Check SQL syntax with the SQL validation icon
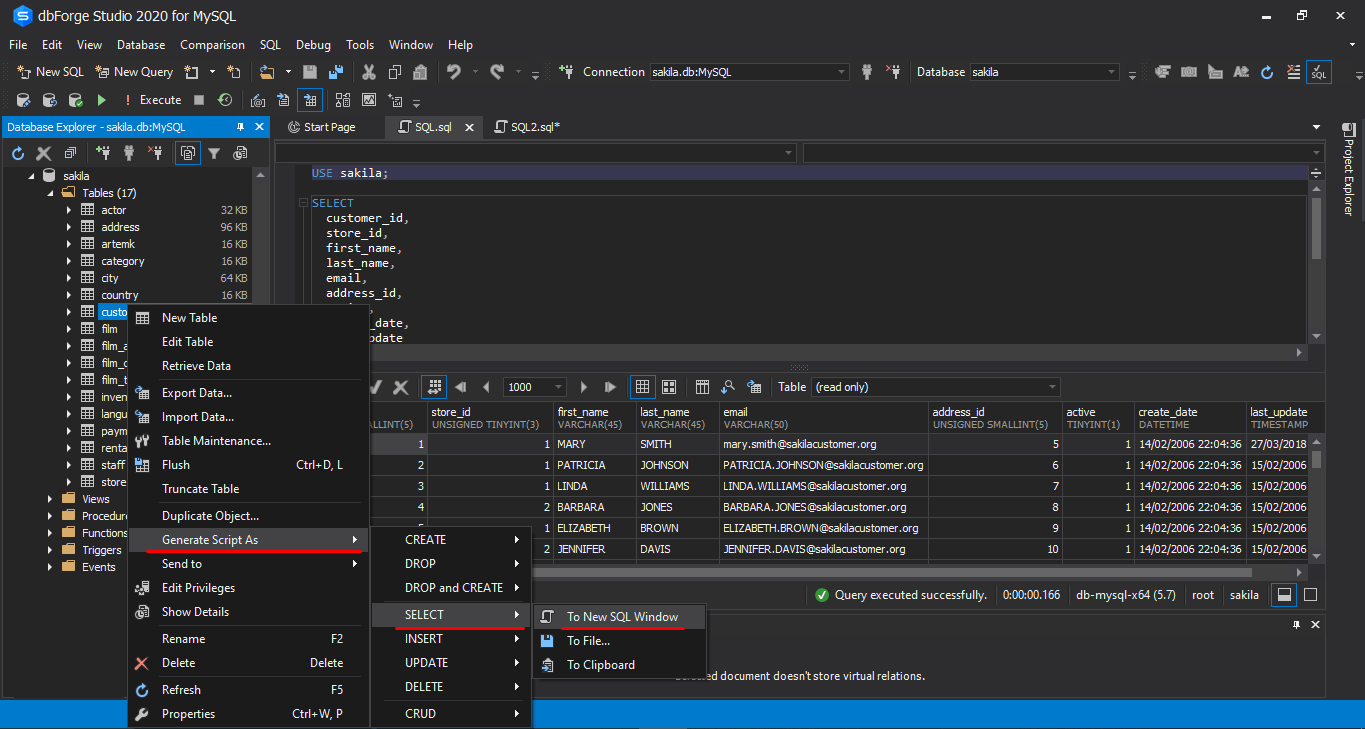Viewport: 1365px width, 729px height. coord(1319,72)
